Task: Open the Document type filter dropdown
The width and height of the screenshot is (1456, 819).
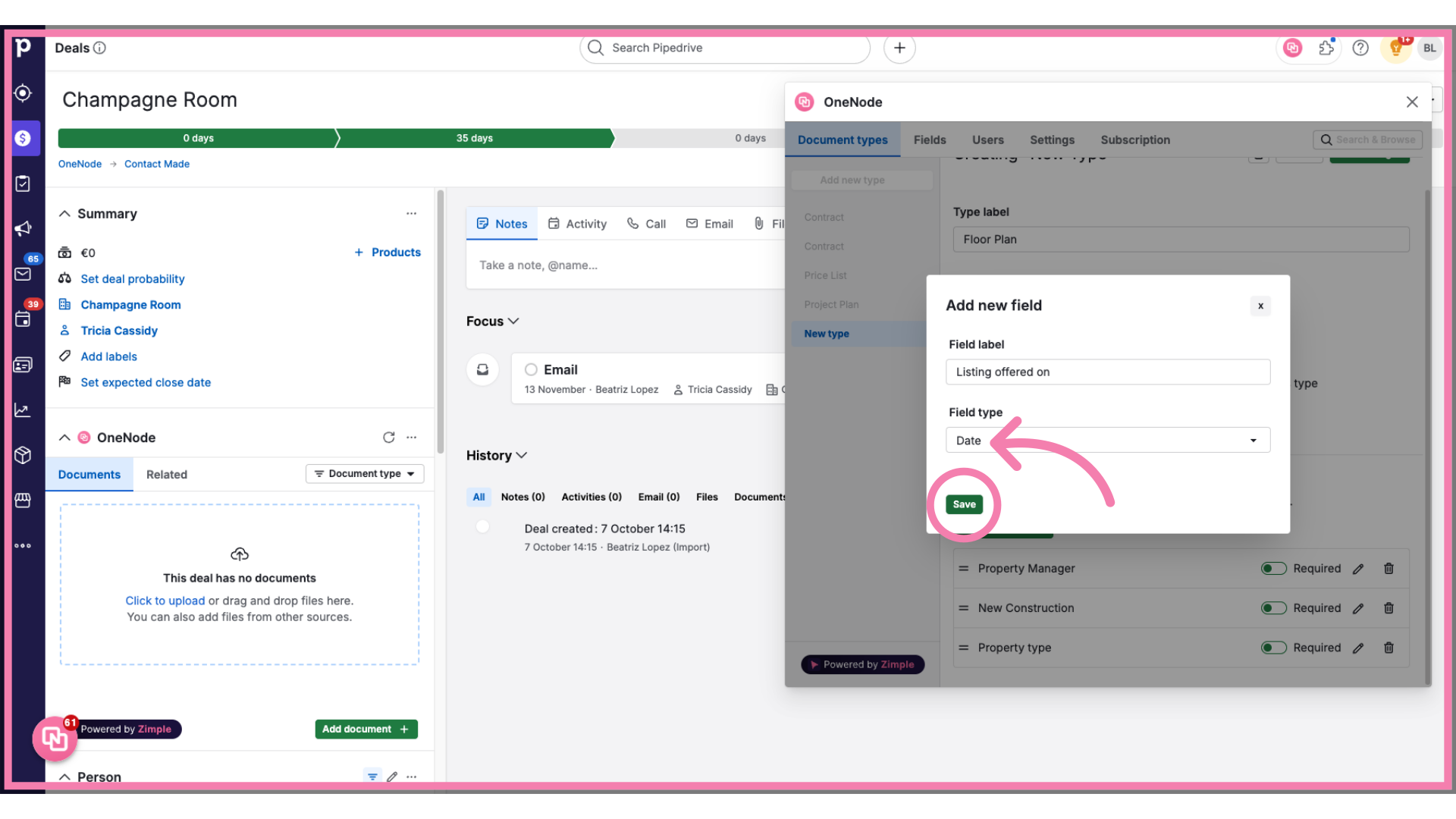Action: click(365, 474)
